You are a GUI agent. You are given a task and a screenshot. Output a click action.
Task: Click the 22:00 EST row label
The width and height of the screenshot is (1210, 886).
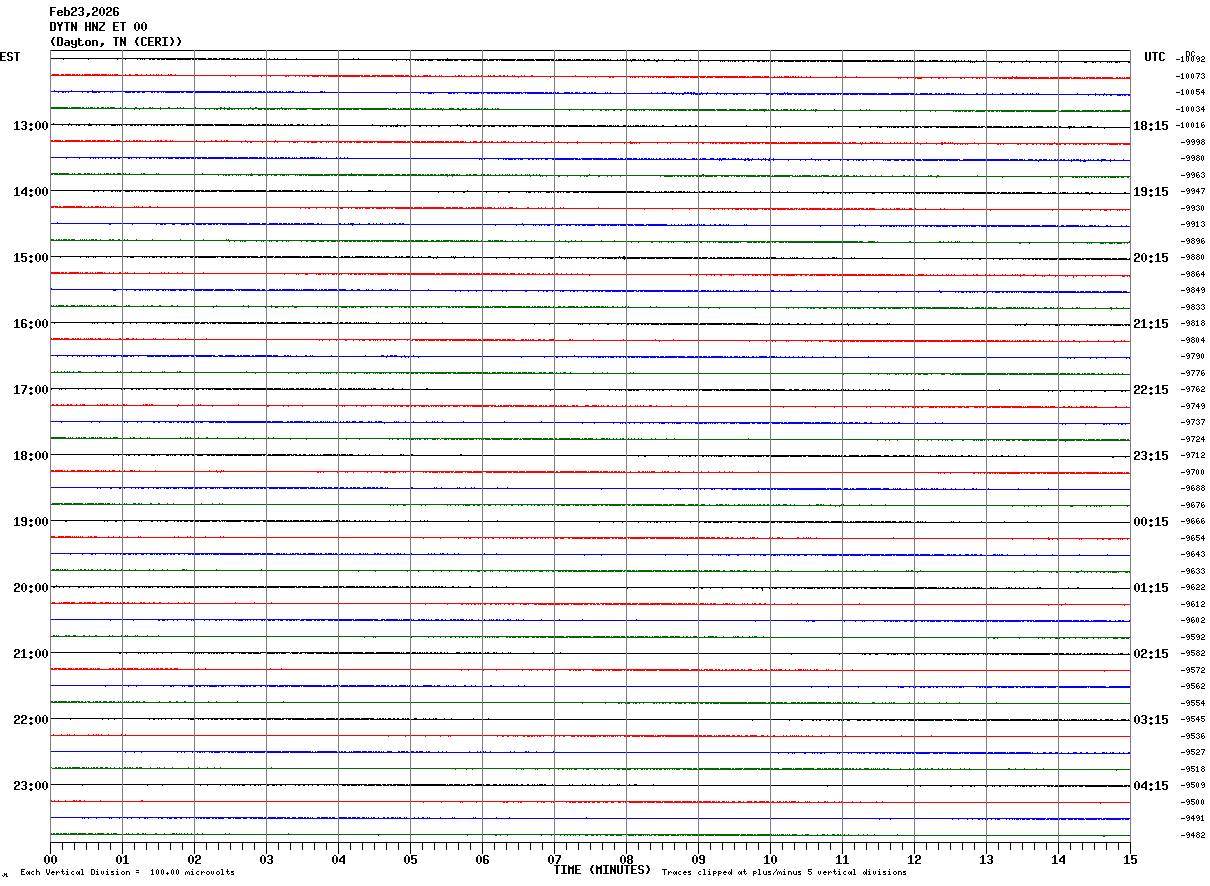click(x=31, y=720)
